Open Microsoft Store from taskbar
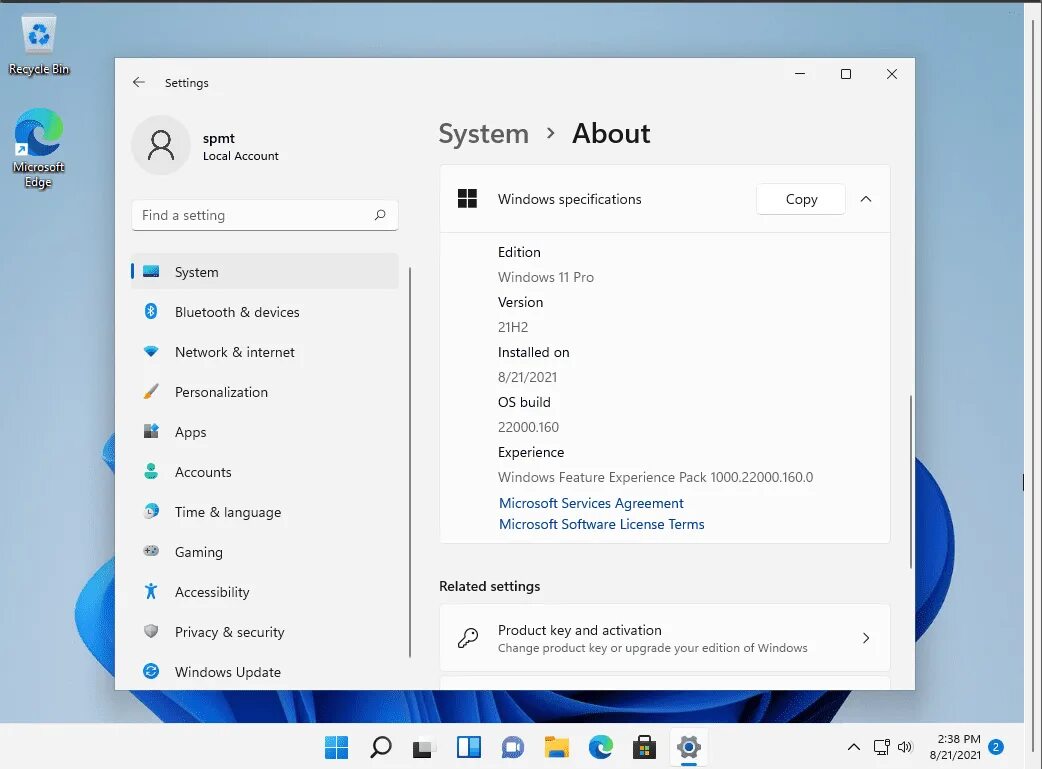Screen dimensions: 1042x769 [x=644, y=748]
